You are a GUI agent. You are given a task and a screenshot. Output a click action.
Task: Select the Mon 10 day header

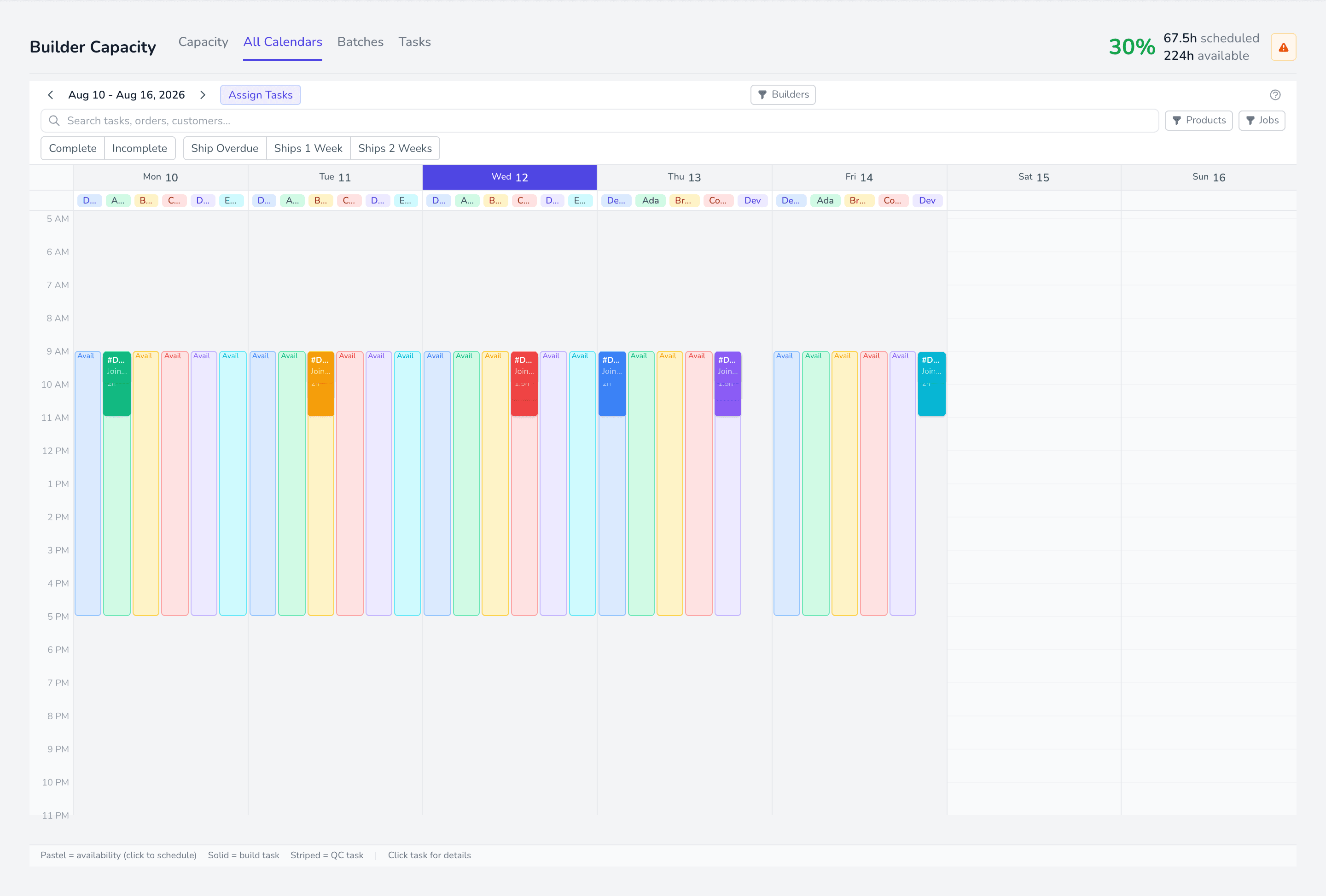160,177
